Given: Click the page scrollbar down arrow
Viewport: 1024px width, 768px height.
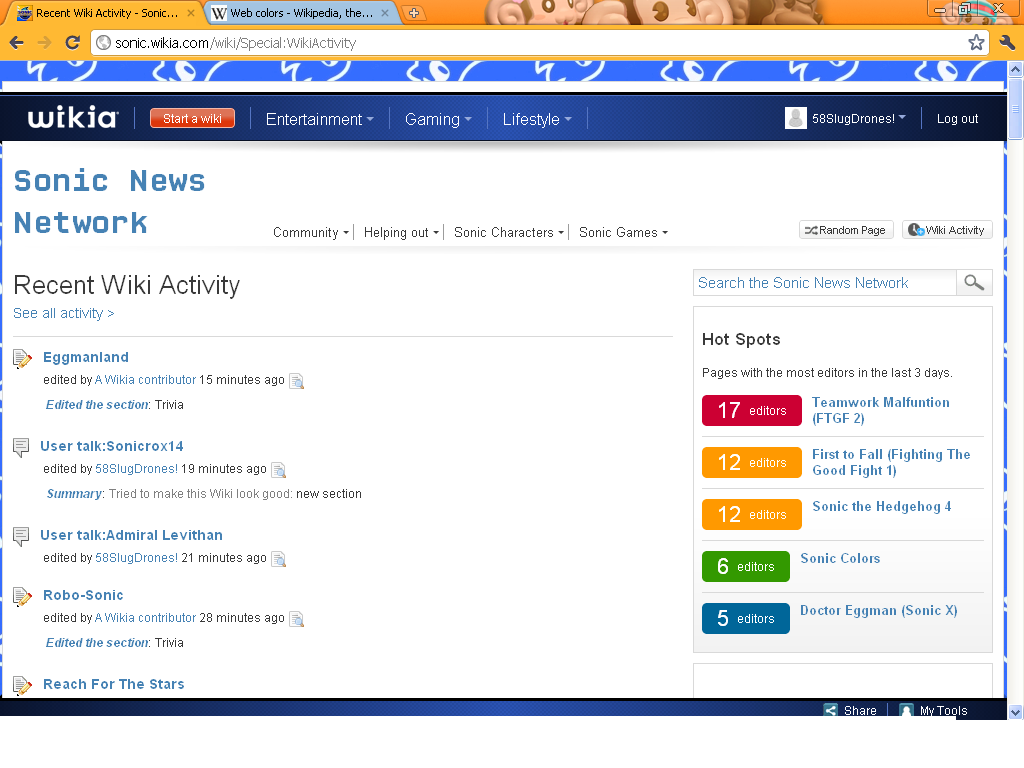Looking at the screenshot, I should (1015, 712).
